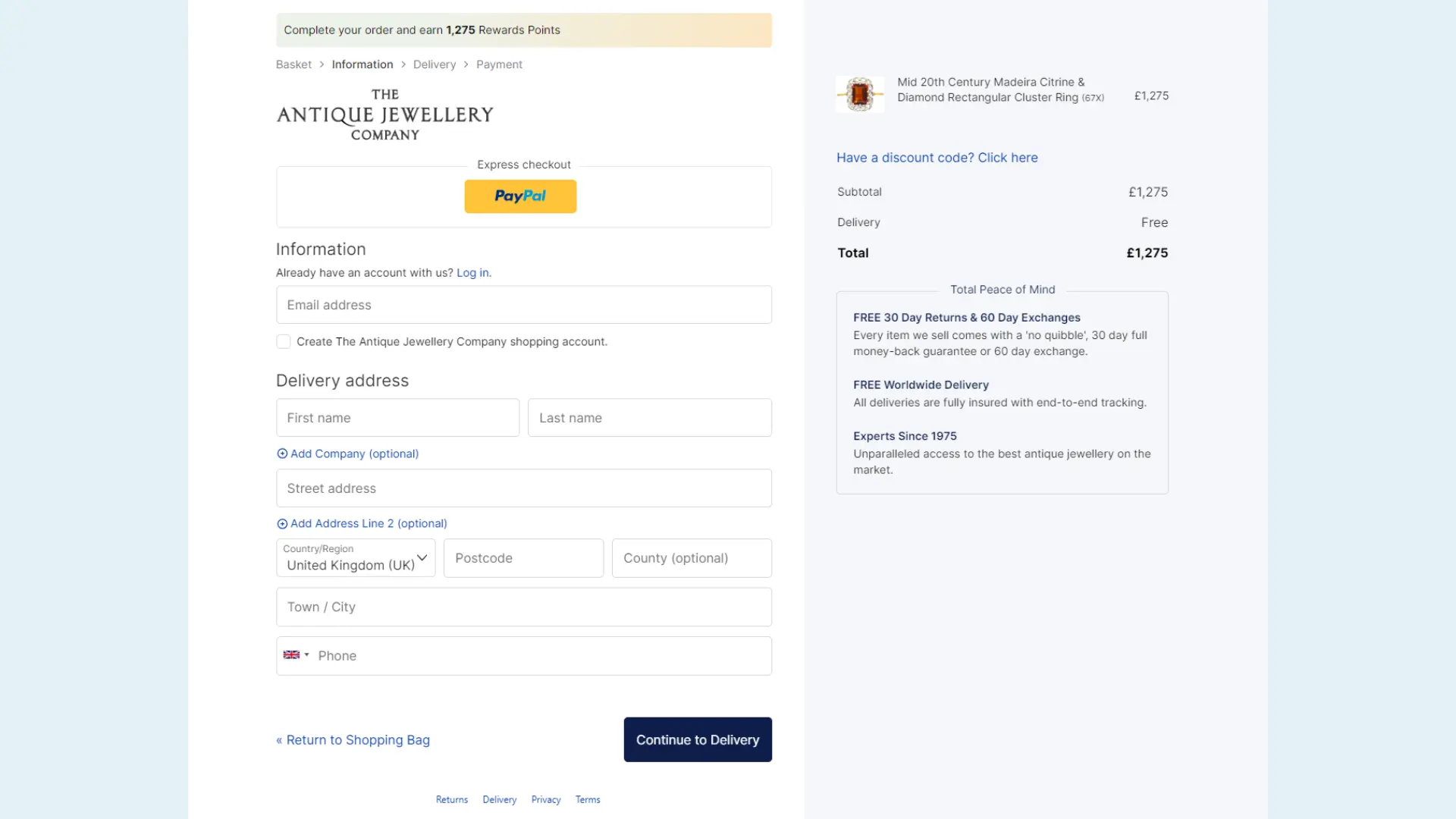Expand the discount code section
The width and height of the screenshot is (1456, 819).
(937, 157)
